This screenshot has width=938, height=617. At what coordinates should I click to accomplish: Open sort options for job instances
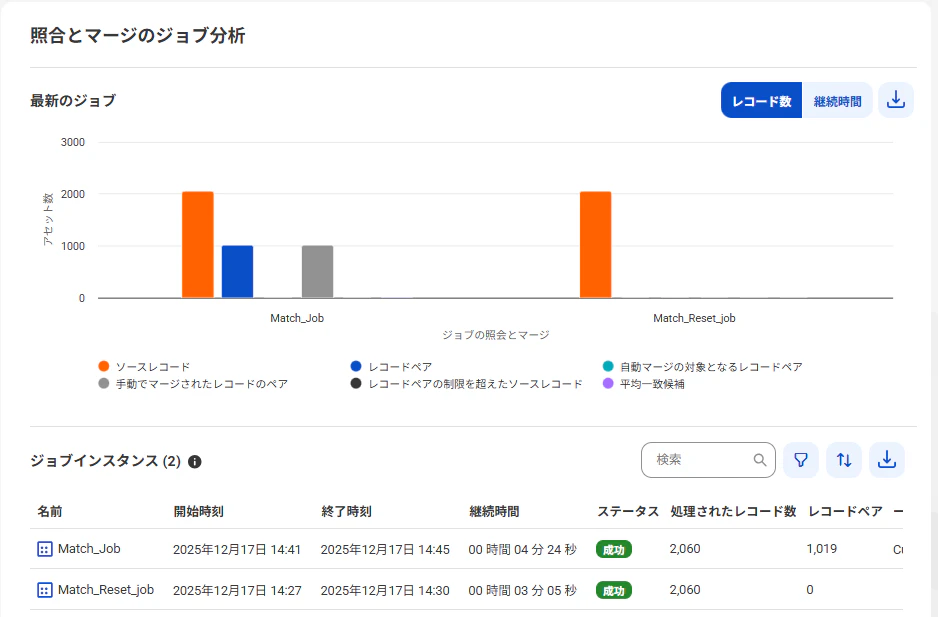click(843, 460)
